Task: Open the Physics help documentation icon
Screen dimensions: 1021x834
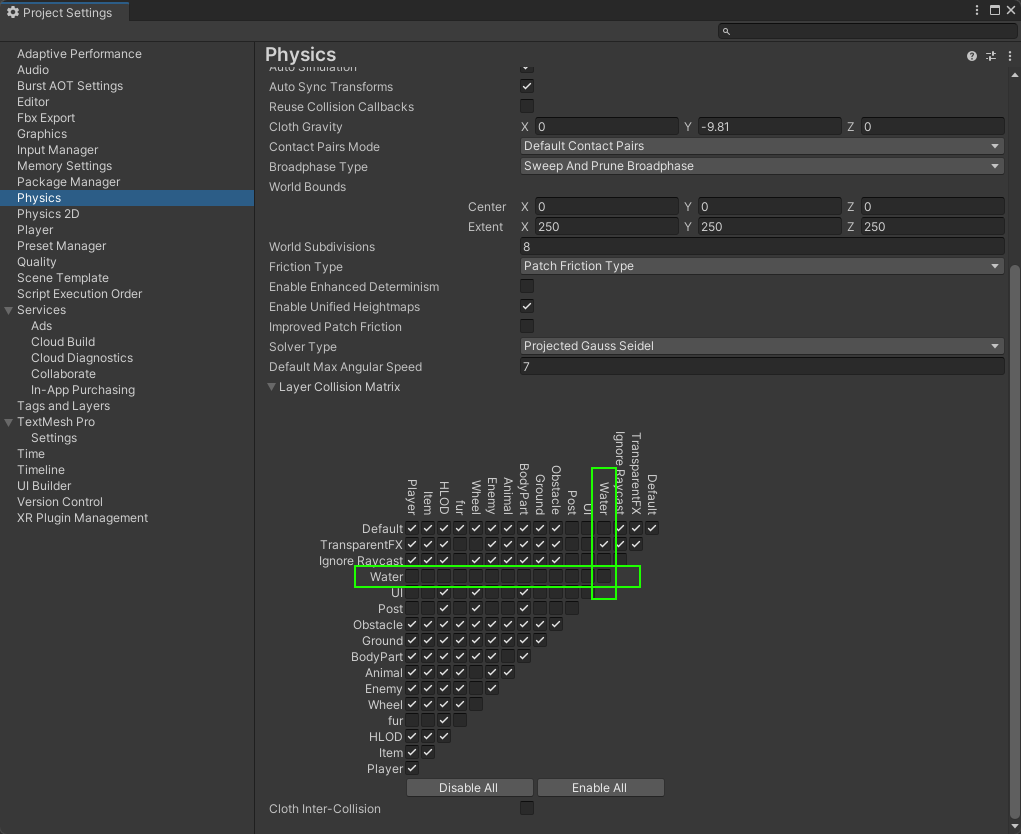Action: 972,56
